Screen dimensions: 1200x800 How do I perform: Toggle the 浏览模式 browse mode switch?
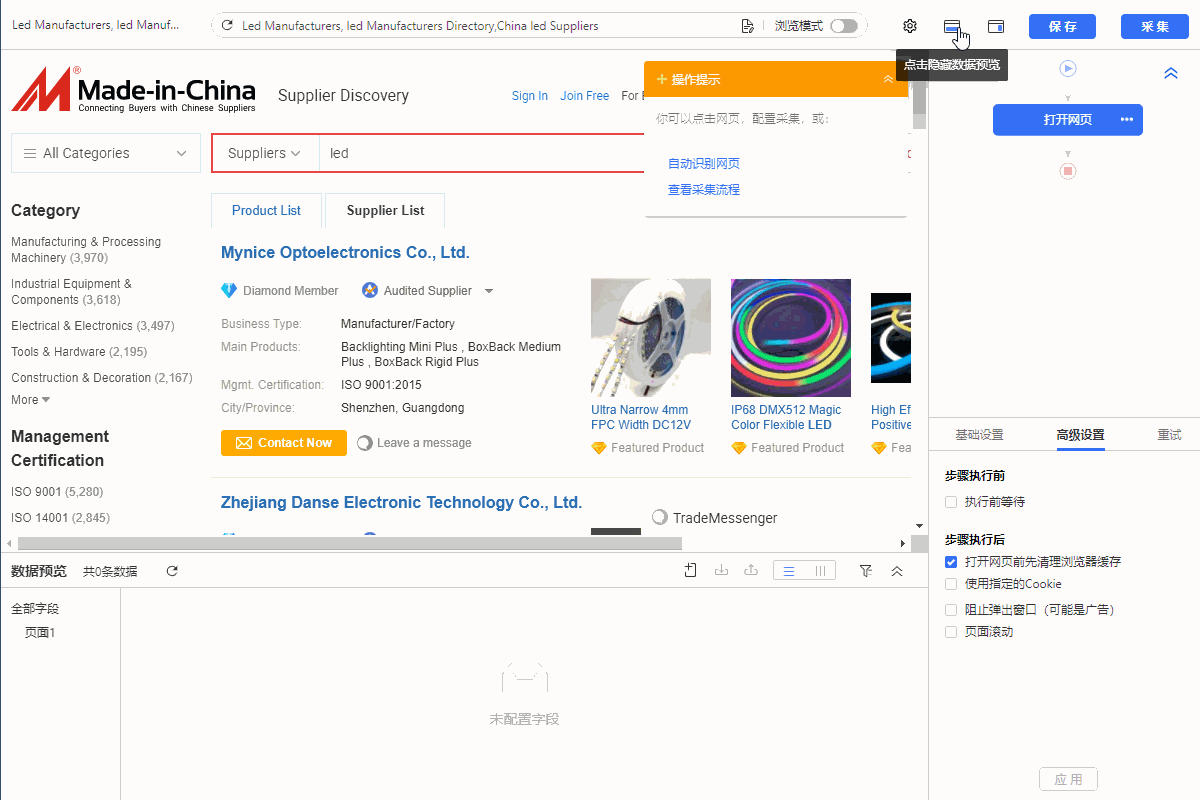pyautogui.click(x=844, y=26)
